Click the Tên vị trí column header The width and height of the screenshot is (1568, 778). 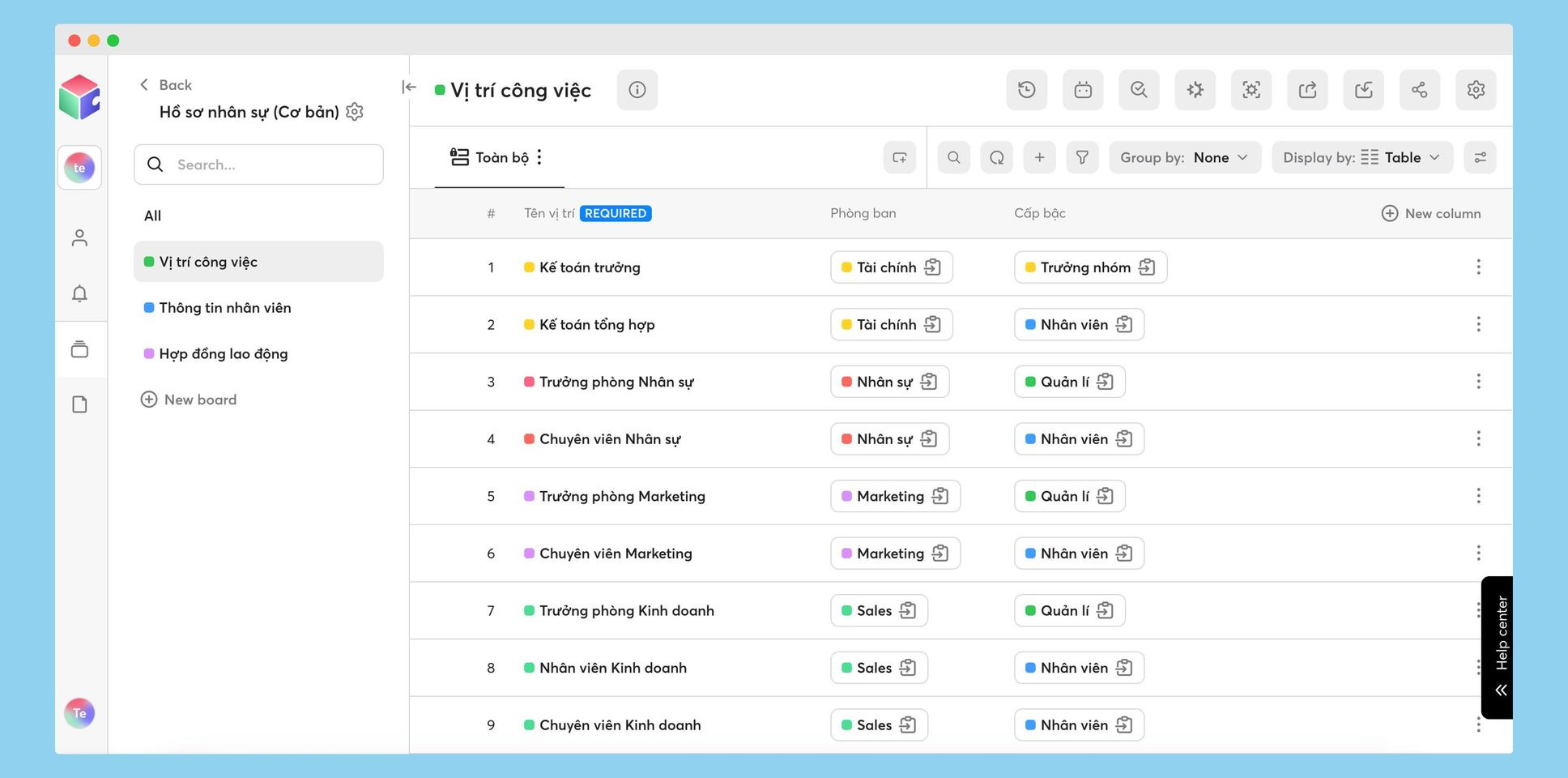point(549,213)
